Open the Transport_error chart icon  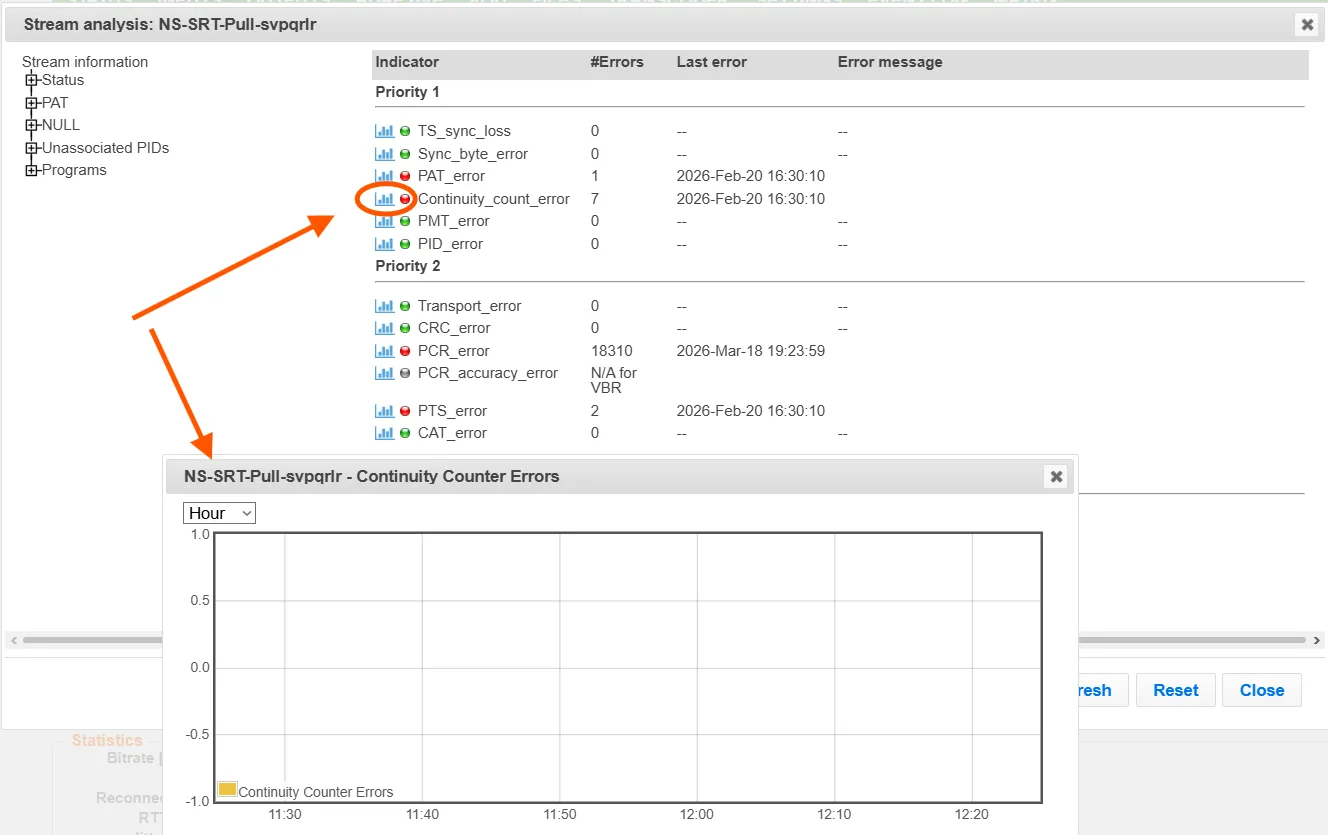(384, 306)
